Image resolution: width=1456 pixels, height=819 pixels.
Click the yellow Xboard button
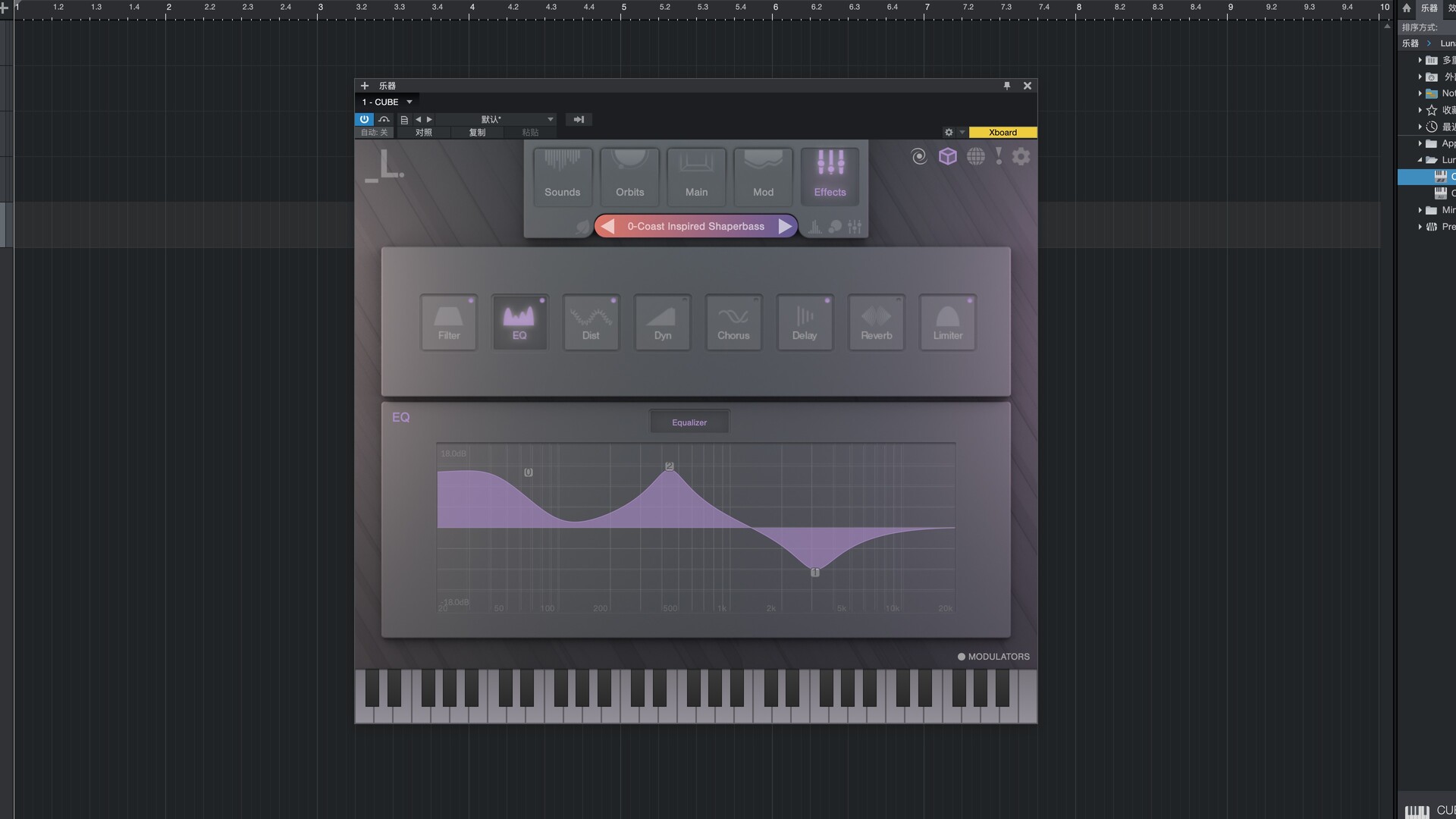(x=1003, y=132)
